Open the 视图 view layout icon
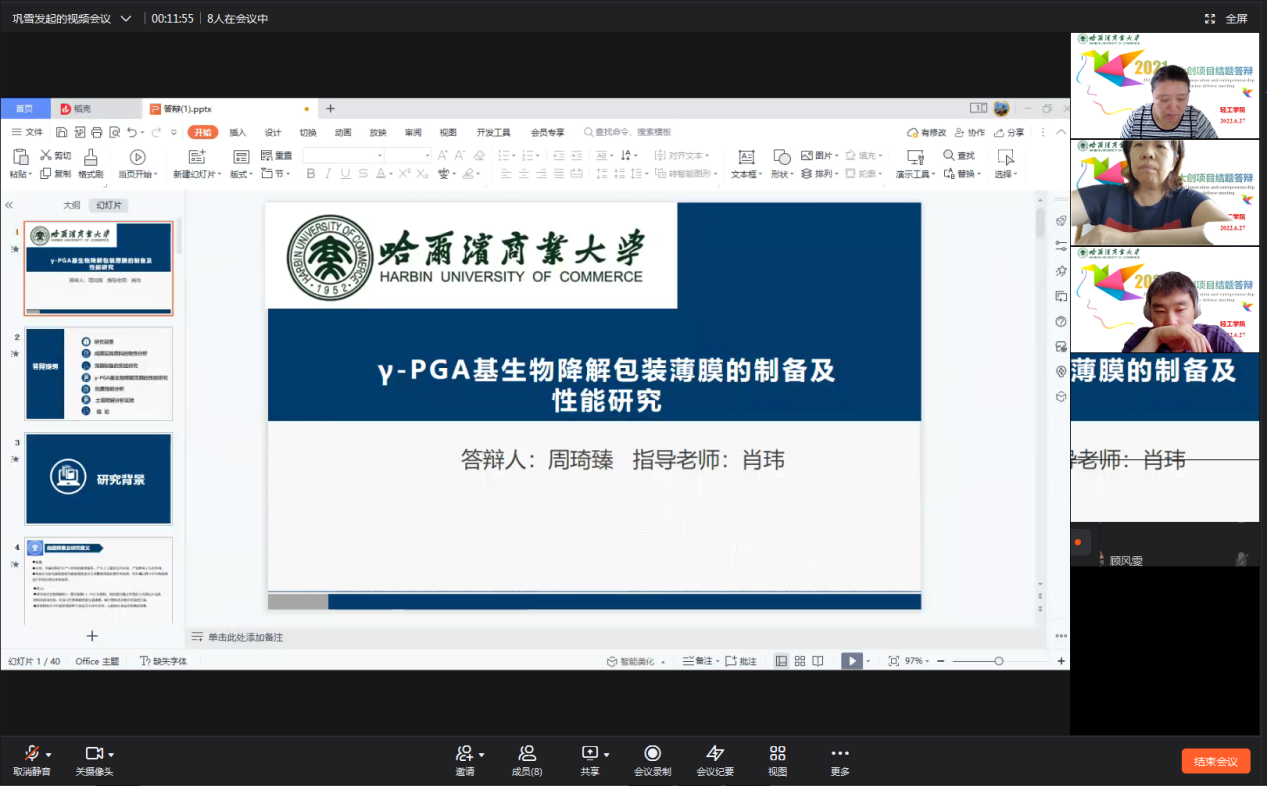Image resolution: width=1267 pixels, height=786 pixels. point(777,753)
